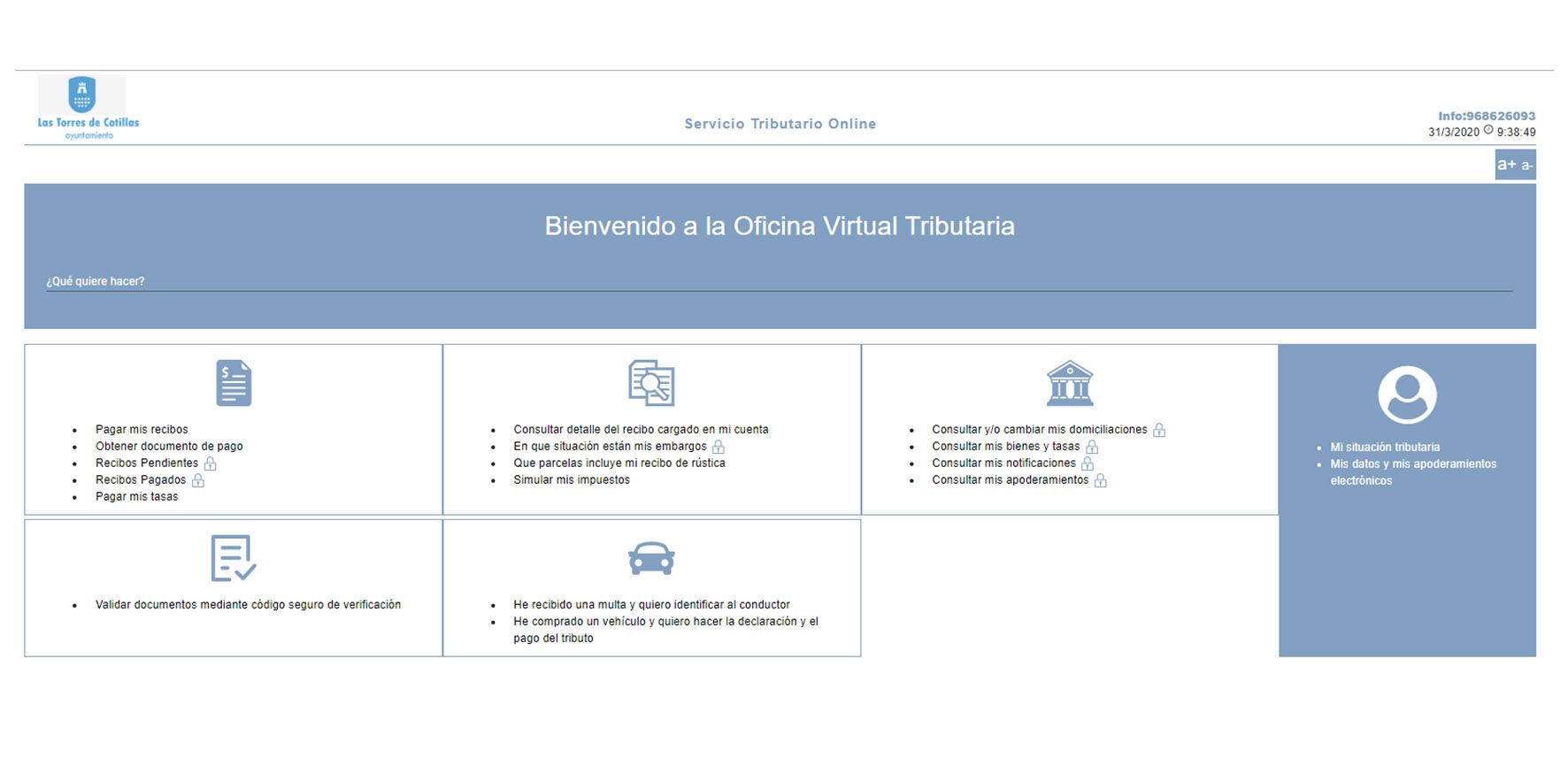Click the bank building icon

pos(1070,383)
